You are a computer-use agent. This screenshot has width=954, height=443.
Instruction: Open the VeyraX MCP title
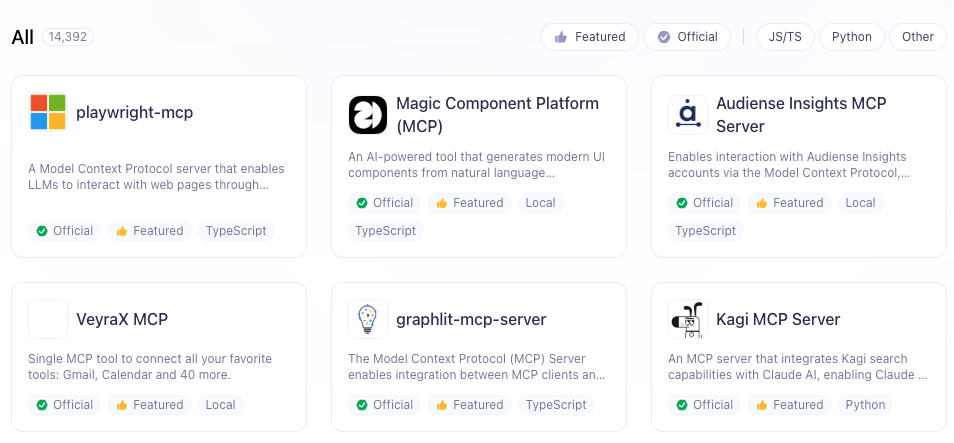pos(122,319)
